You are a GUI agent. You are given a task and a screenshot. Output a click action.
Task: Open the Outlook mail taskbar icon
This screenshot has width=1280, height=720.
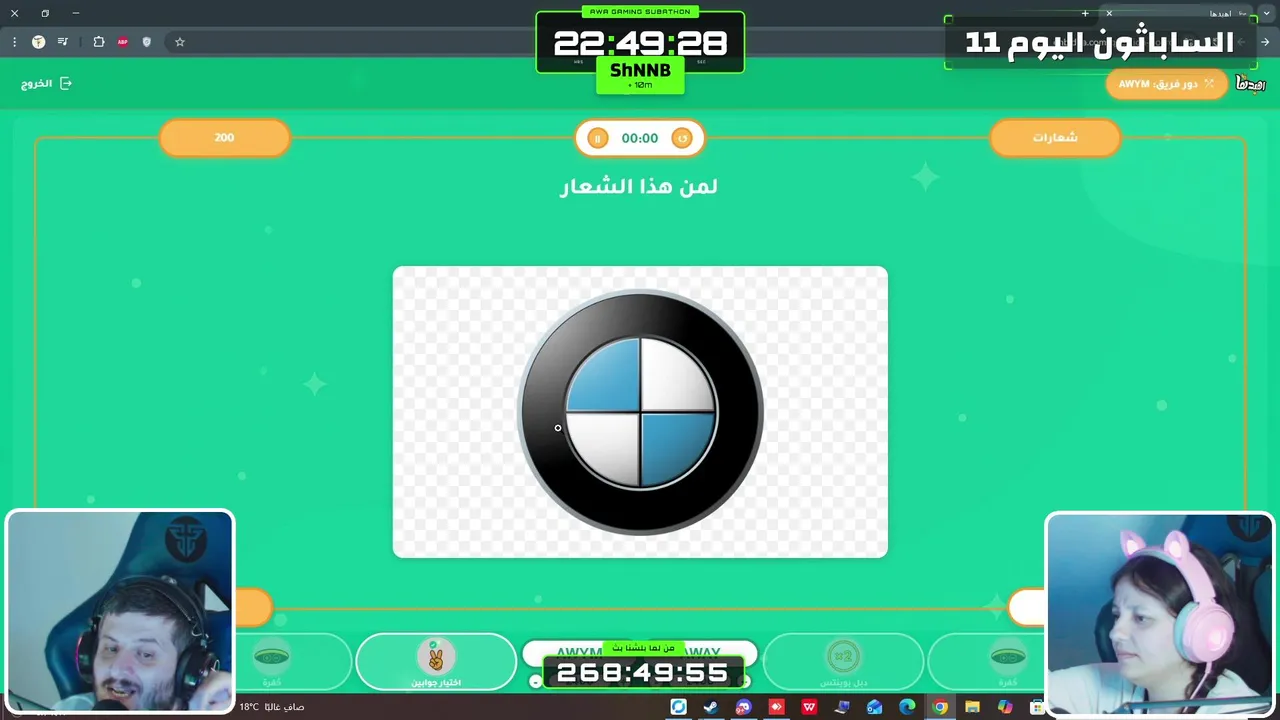click(874, 707)
